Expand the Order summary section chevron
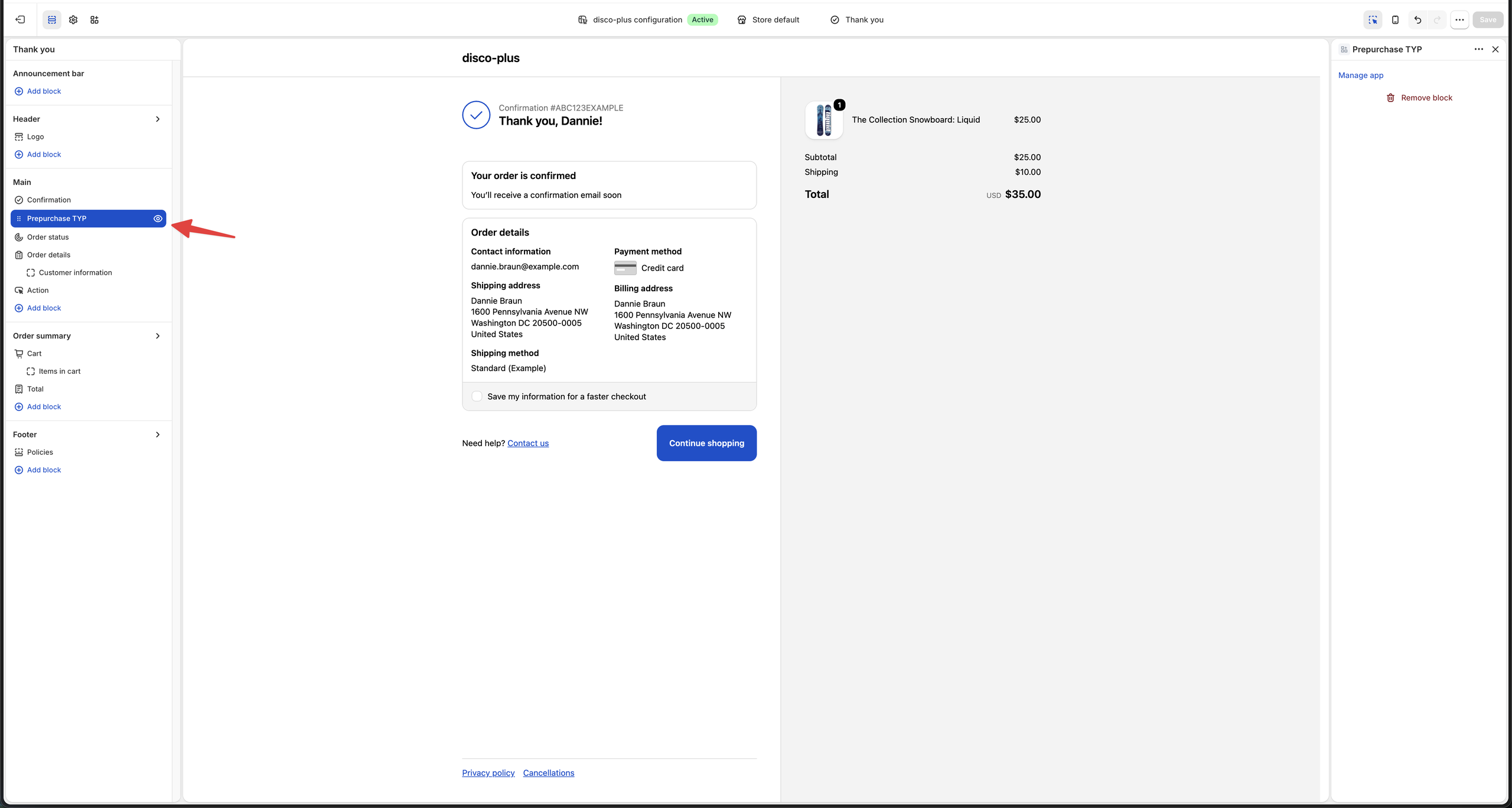The image size is (1512, 808). pyautogui.click(x=158, y=335)
